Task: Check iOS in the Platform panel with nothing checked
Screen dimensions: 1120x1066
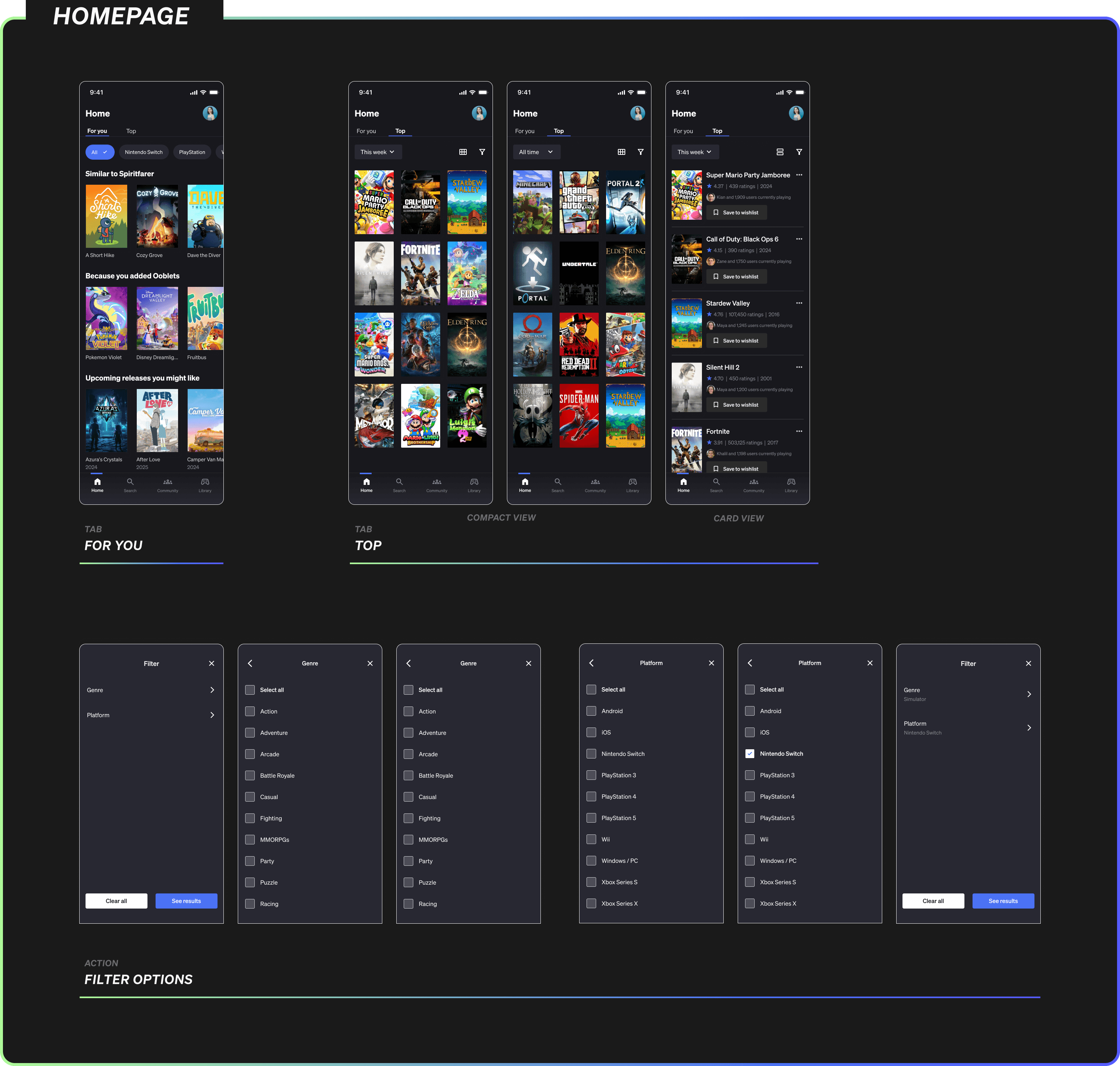Action: click(x=592, y=732)
